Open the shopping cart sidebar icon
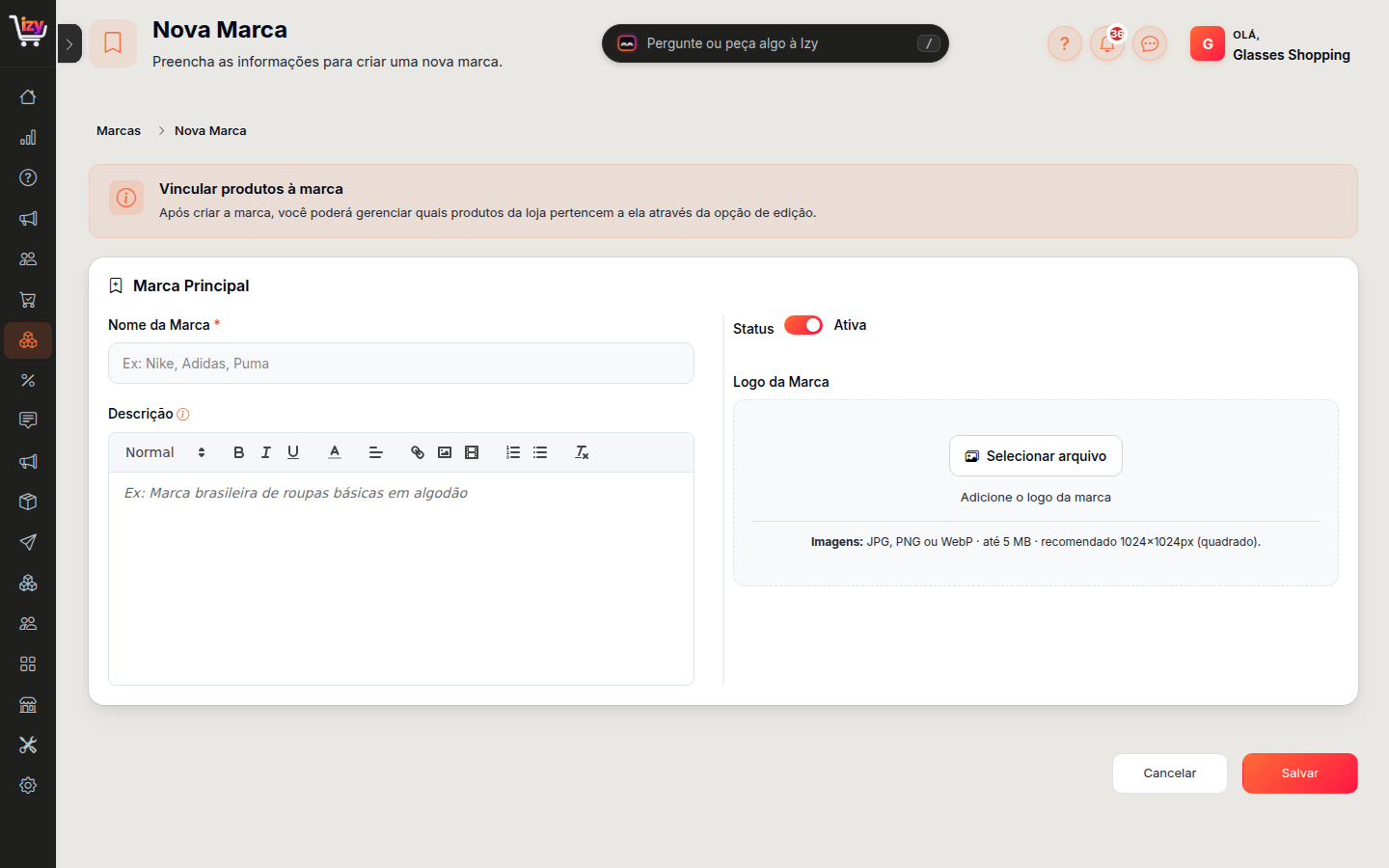 pos(28,300)
